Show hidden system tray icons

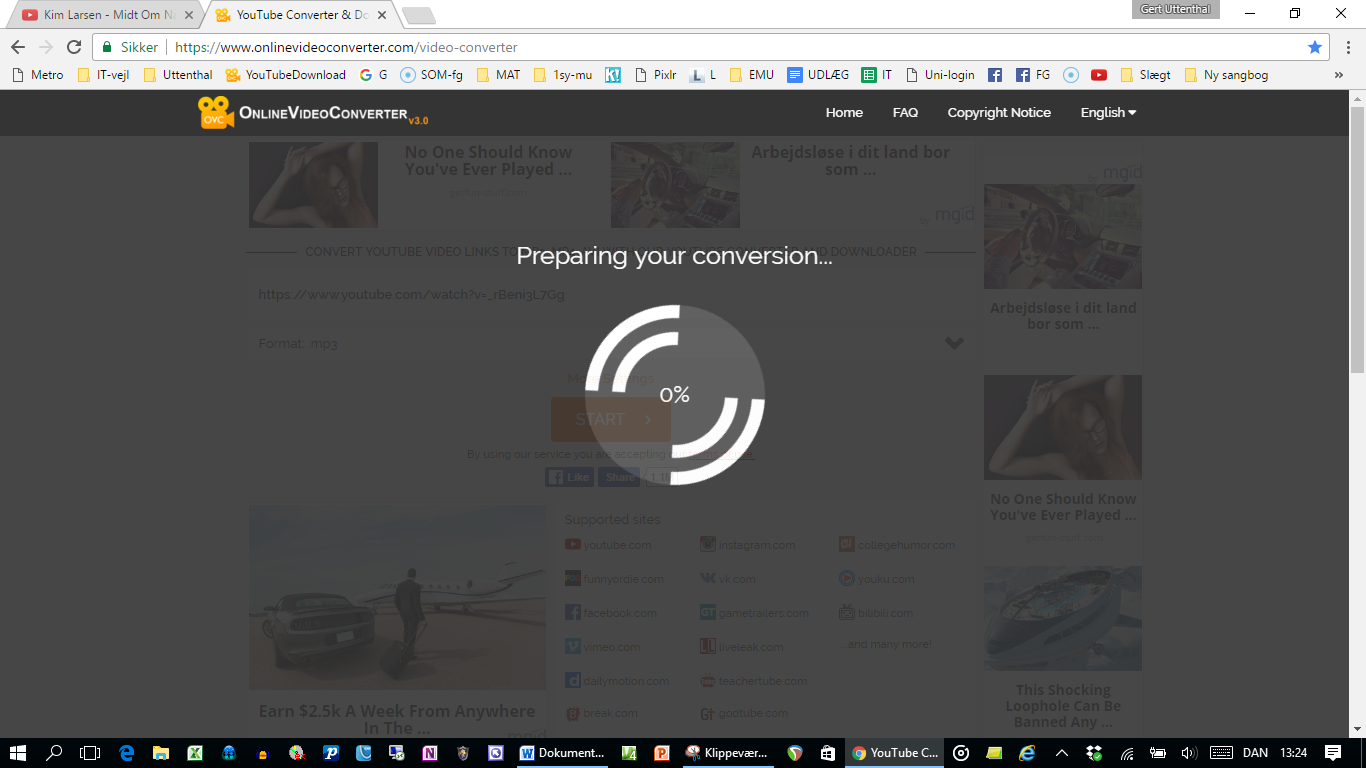pyautogui.click(x=1062, y=753)
